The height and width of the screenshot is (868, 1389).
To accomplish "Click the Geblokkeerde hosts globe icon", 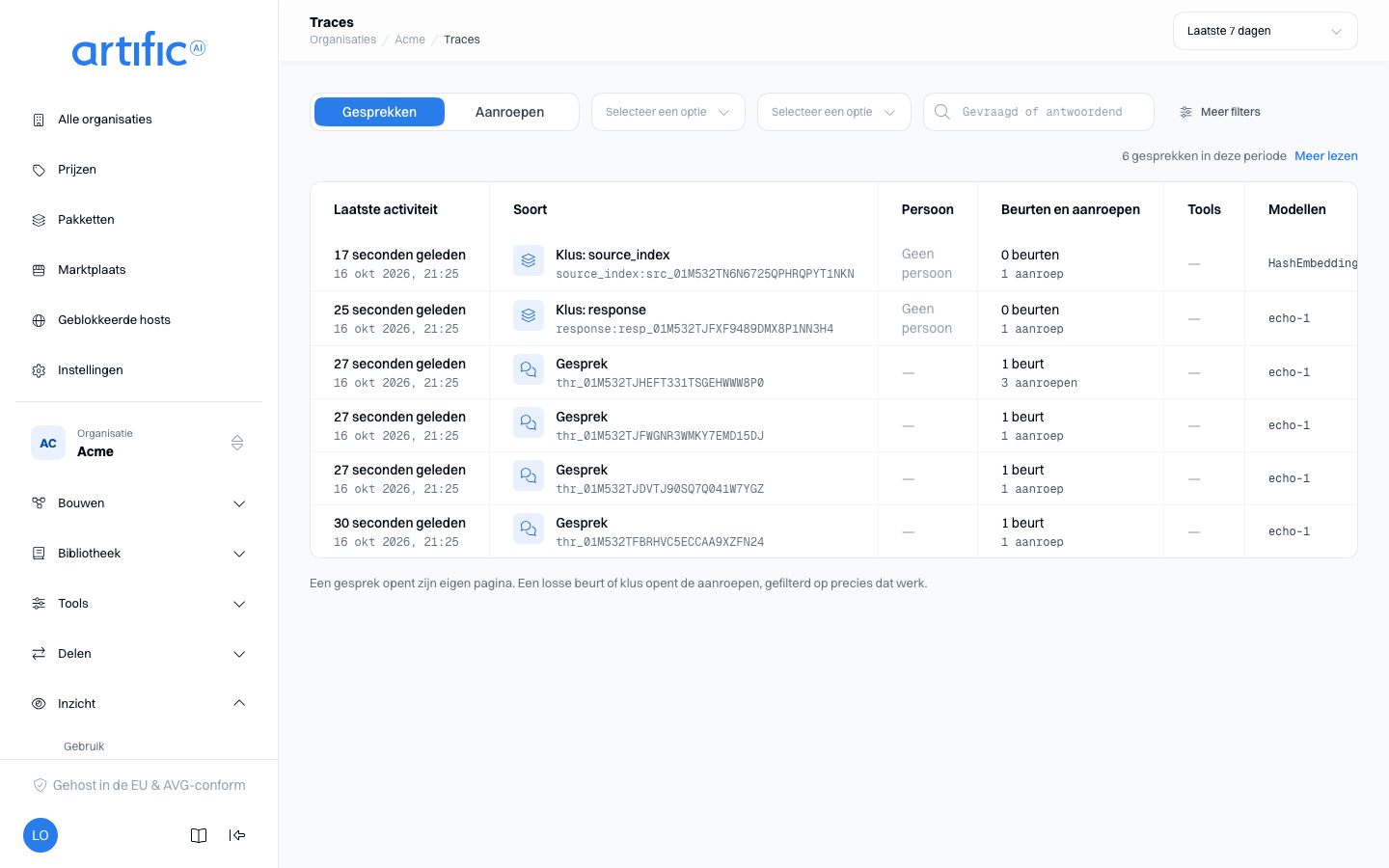I will [x=39, y=320].
